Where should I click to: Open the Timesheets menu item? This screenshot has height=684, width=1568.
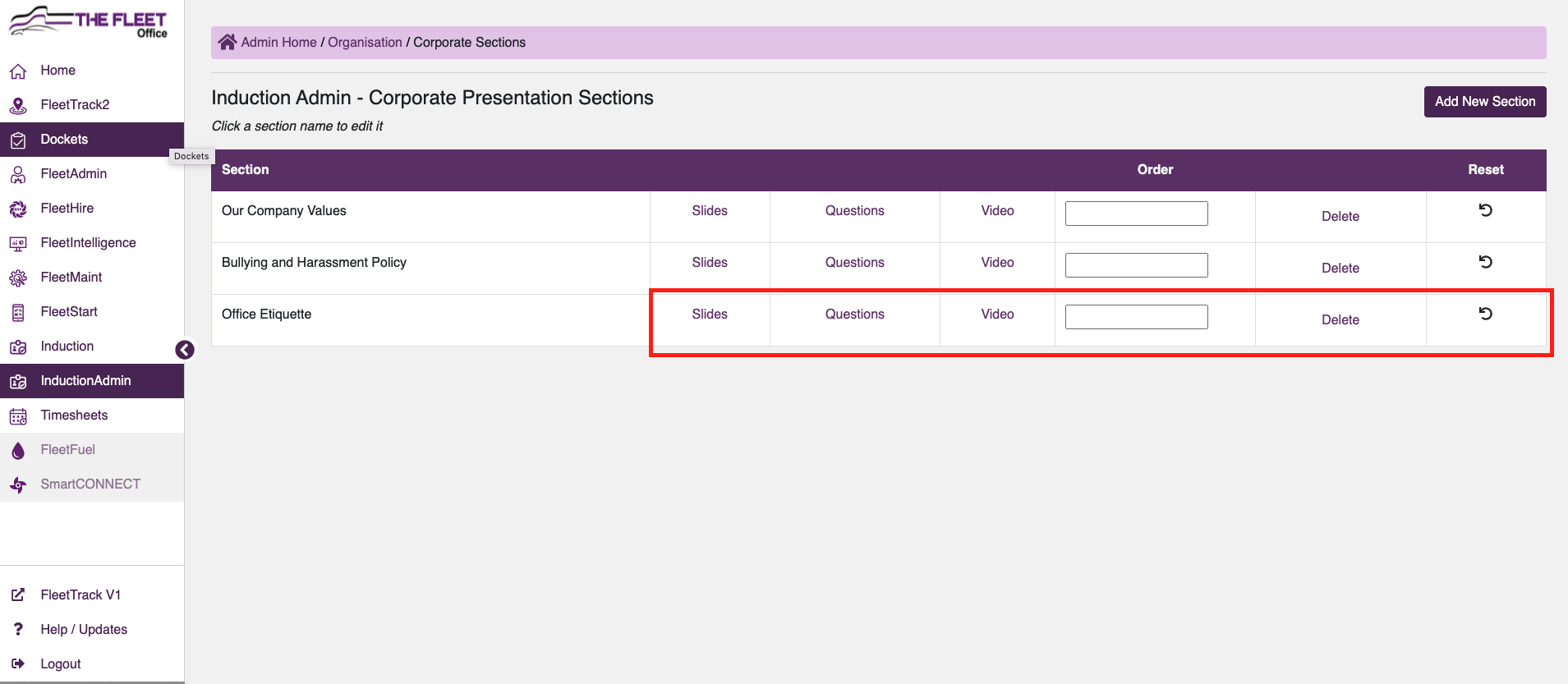92,415
